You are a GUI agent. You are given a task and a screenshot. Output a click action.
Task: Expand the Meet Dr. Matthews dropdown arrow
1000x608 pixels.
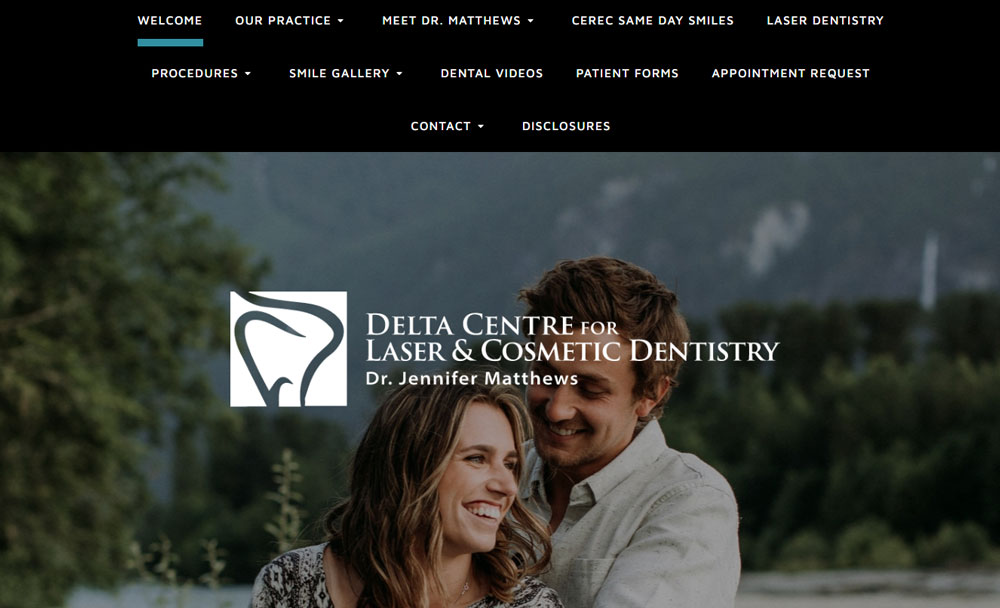coord(531,21)
